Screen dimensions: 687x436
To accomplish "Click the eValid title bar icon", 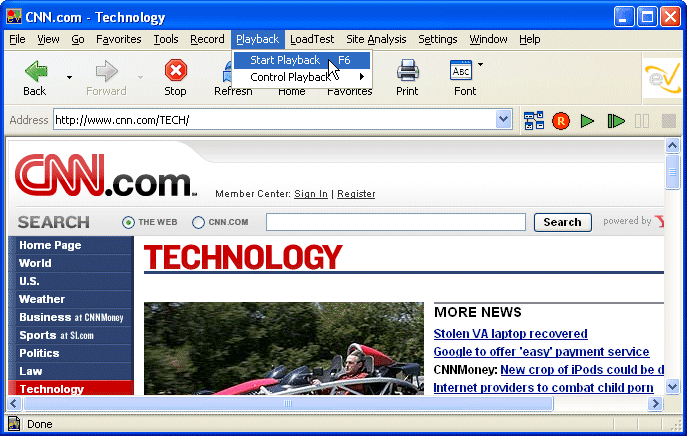I will pyautogui.click(x=14, y=17).
